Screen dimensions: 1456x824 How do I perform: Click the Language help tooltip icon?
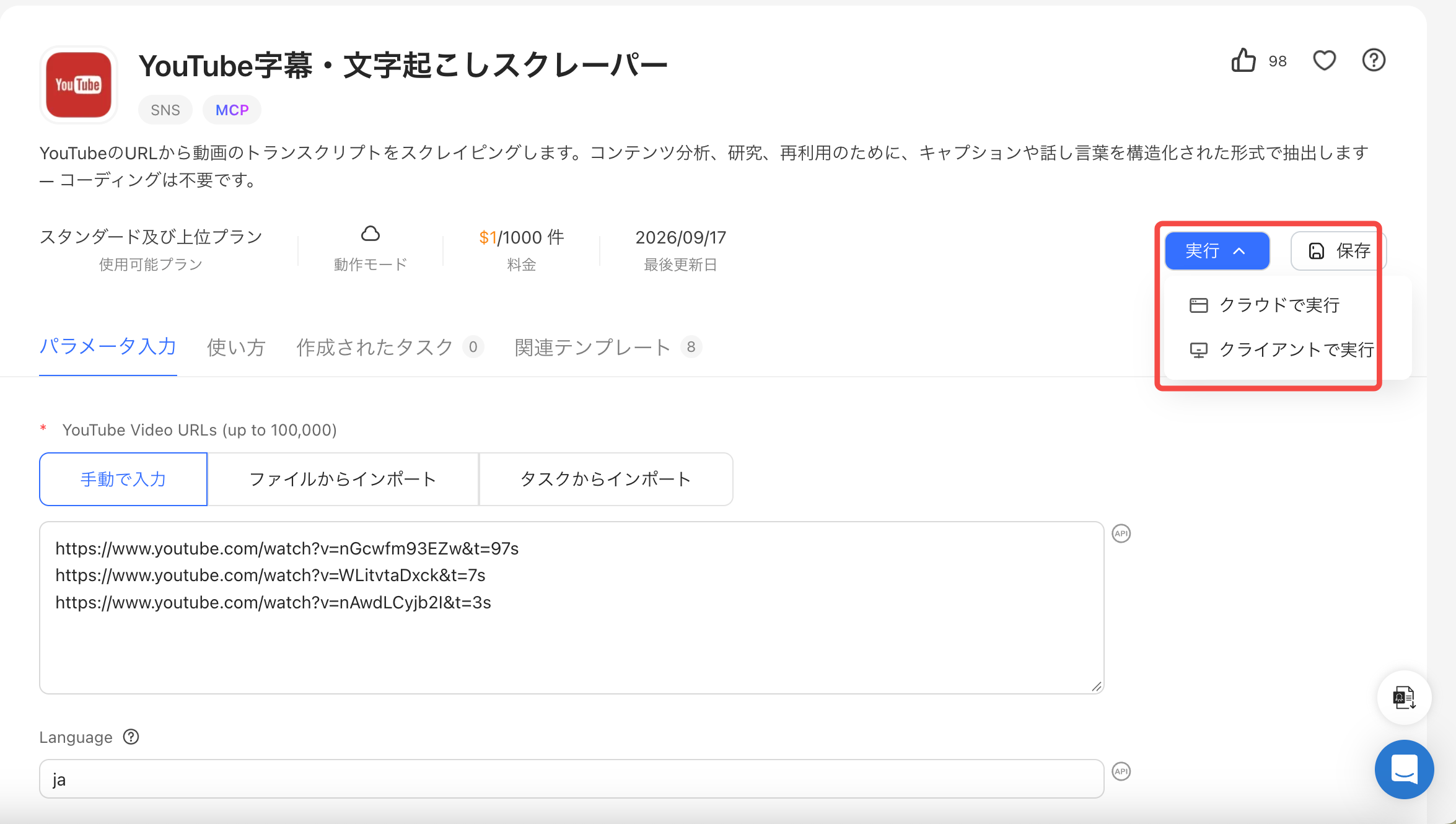131,737
